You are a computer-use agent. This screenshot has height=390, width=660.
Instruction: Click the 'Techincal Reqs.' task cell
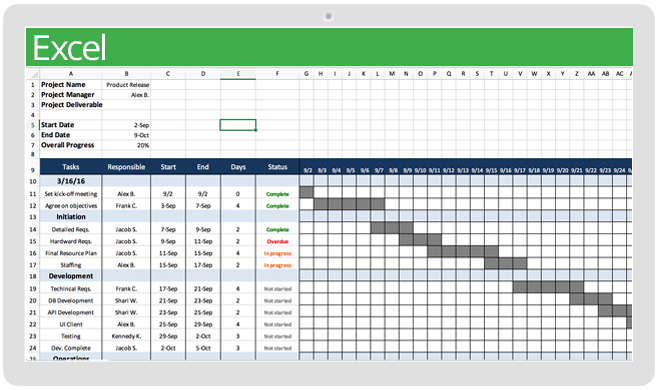click(x=71, y=289)
